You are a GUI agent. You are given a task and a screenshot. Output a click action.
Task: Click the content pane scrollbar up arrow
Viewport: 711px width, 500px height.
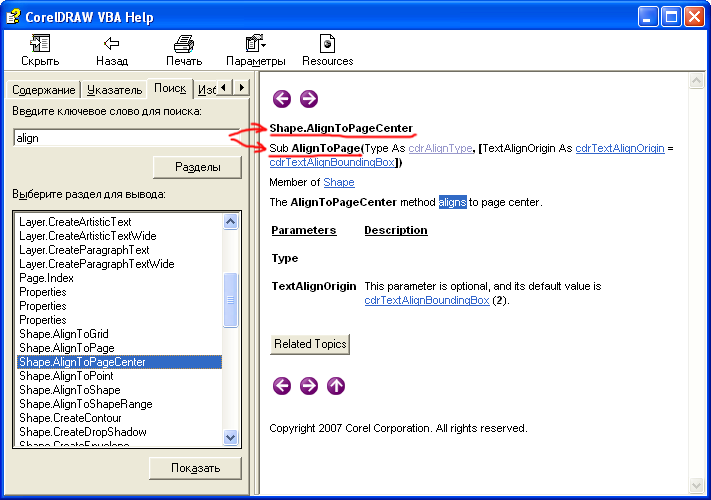pyautogui.click(x=696, y=81)
